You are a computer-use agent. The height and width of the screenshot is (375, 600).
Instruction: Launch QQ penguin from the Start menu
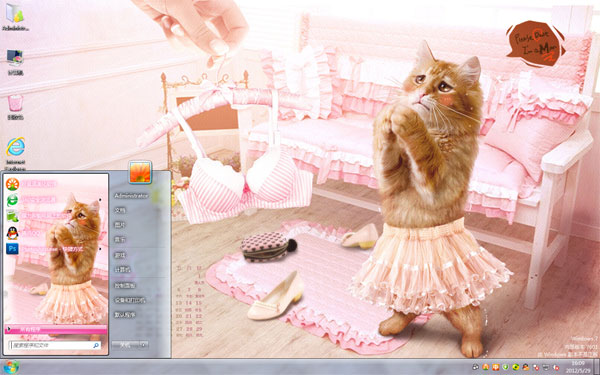click(x=12, y=233)
